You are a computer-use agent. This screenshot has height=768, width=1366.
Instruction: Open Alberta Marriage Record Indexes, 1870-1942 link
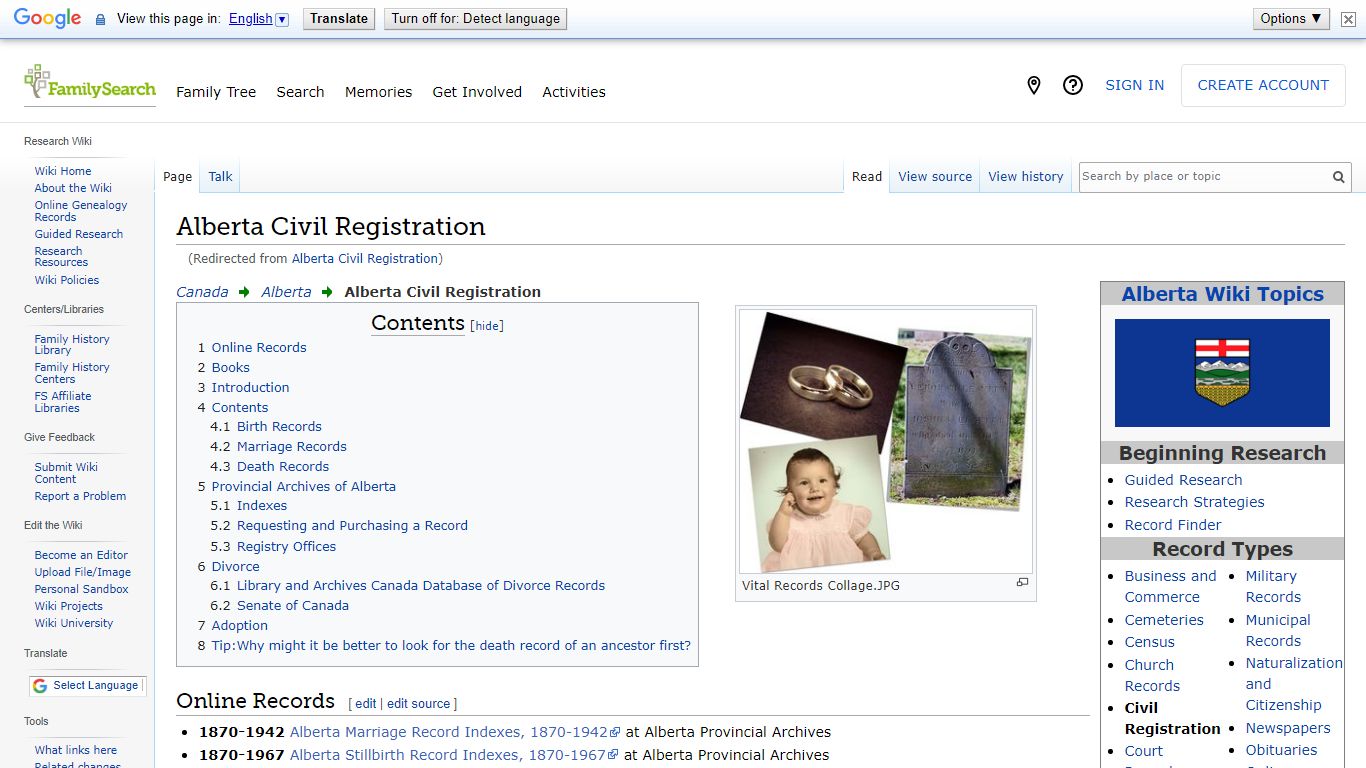click(449, 732)
